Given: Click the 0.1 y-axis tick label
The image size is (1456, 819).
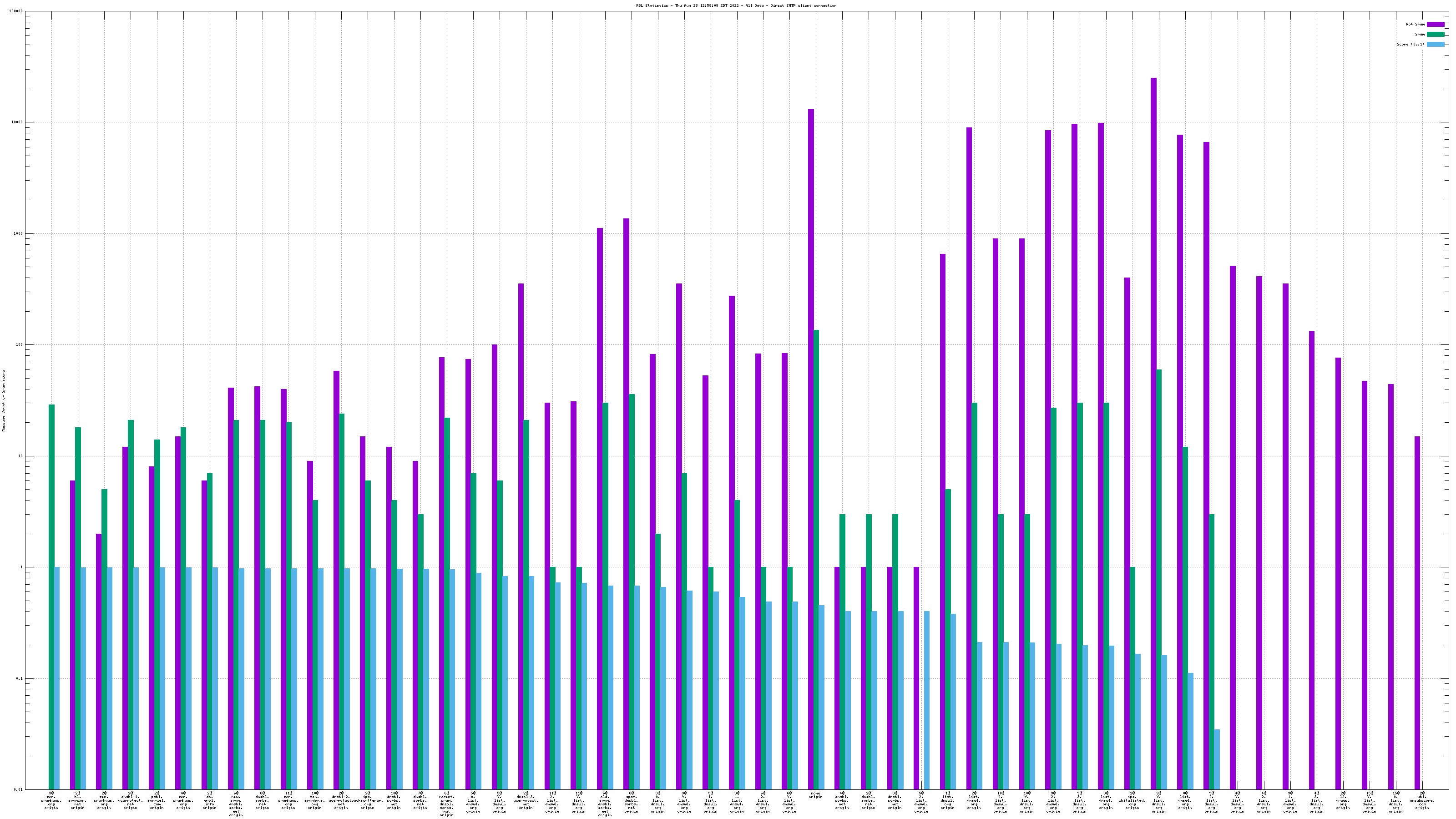Looking at the screenshot, I should [20, 678].
